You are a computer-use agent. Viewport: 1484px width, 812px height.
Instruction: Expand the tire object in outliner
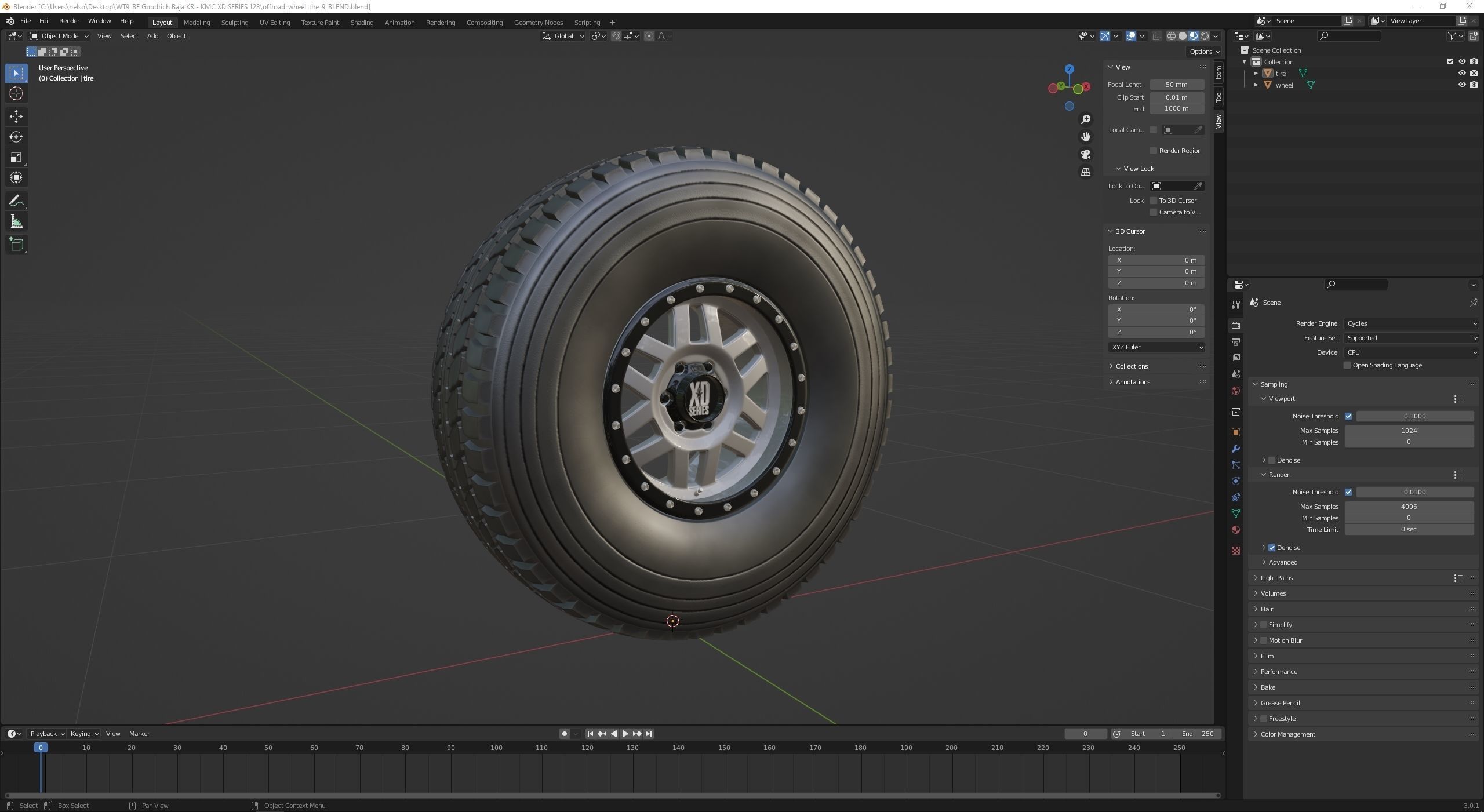coord(1256,74)
